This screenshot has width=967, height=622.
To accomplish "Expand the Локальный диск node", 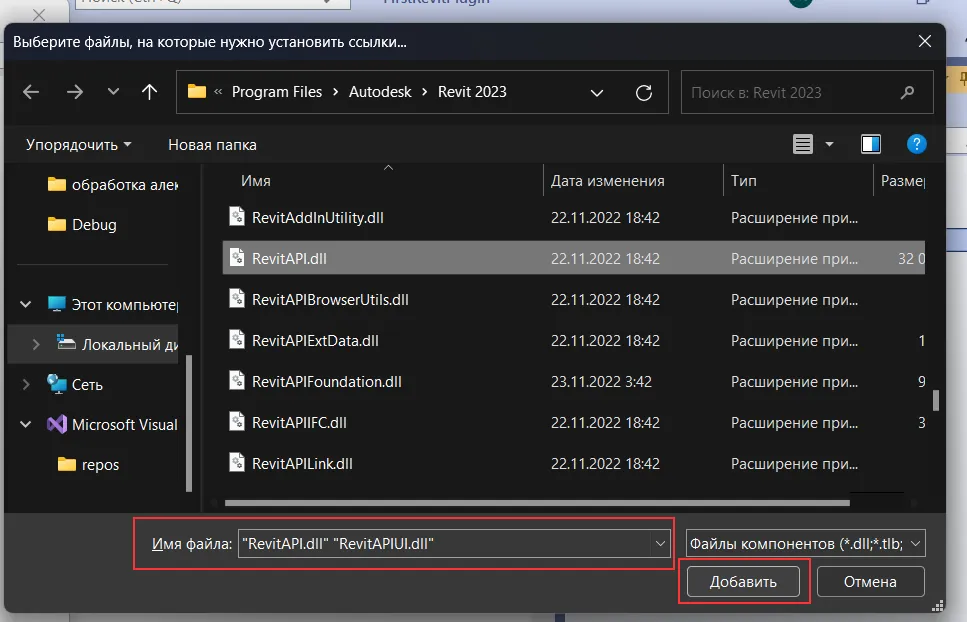I will click(36, 344).
